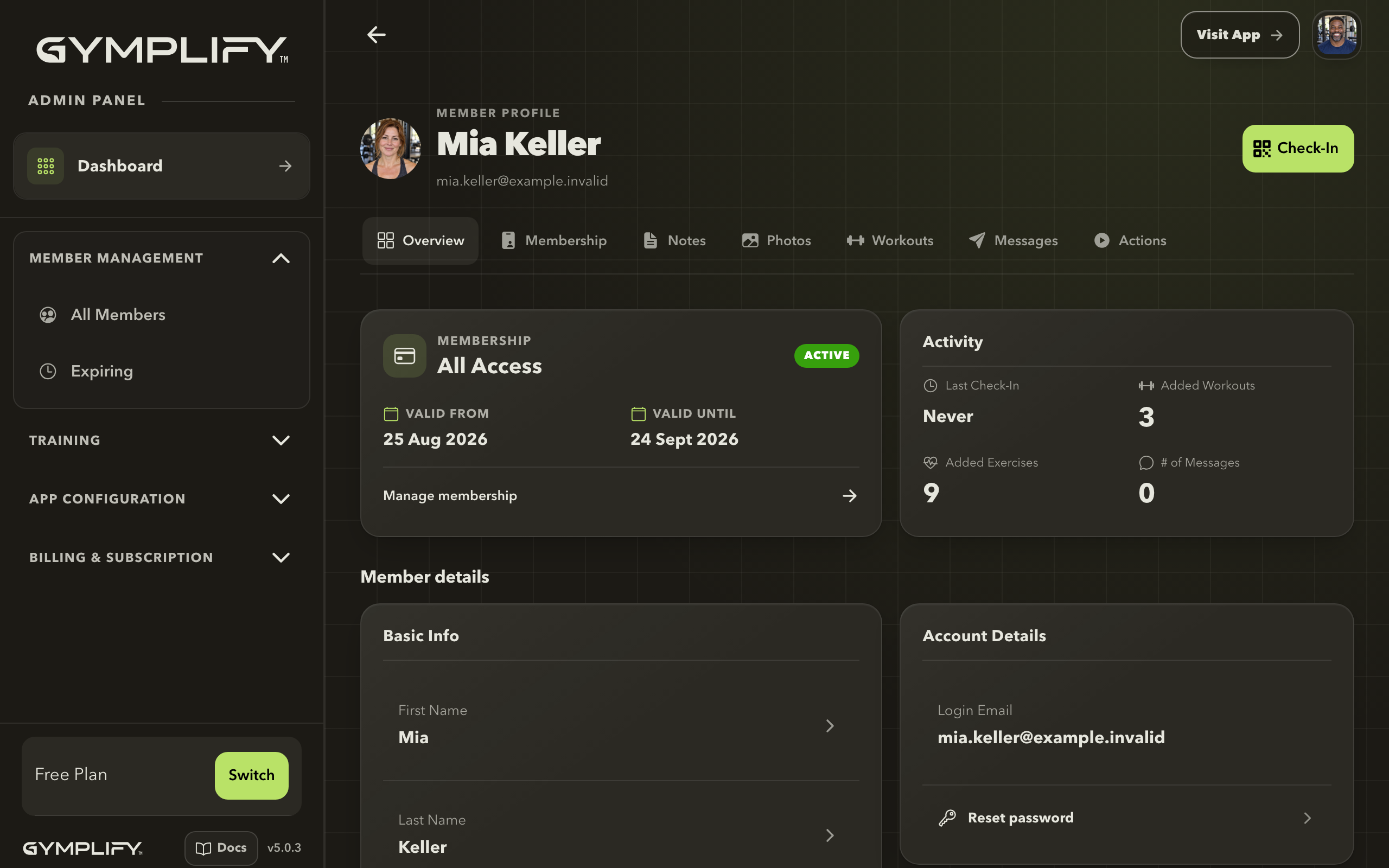Select the Overview tab

pyautogui.click(x=420, y=240)
